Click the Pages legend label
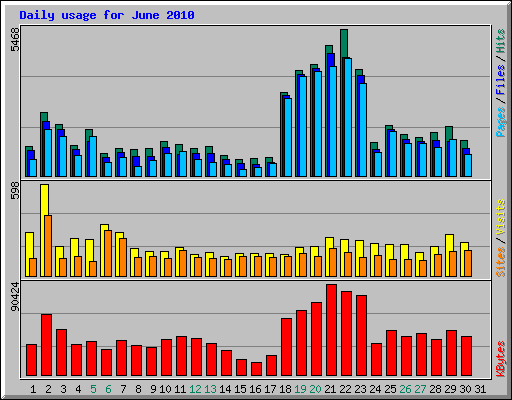Image resolution: width=512 pixels, height=400 pixels. [x=501, y=122]
